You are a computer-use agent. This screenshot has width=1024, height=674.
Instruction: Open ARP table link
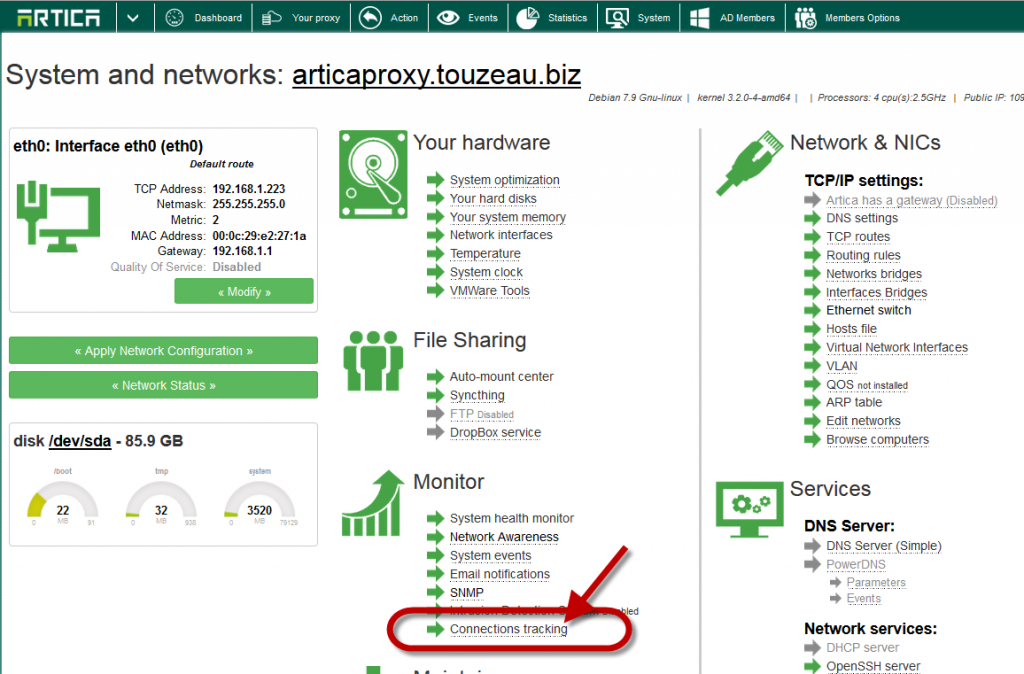[x=854, y=402]
